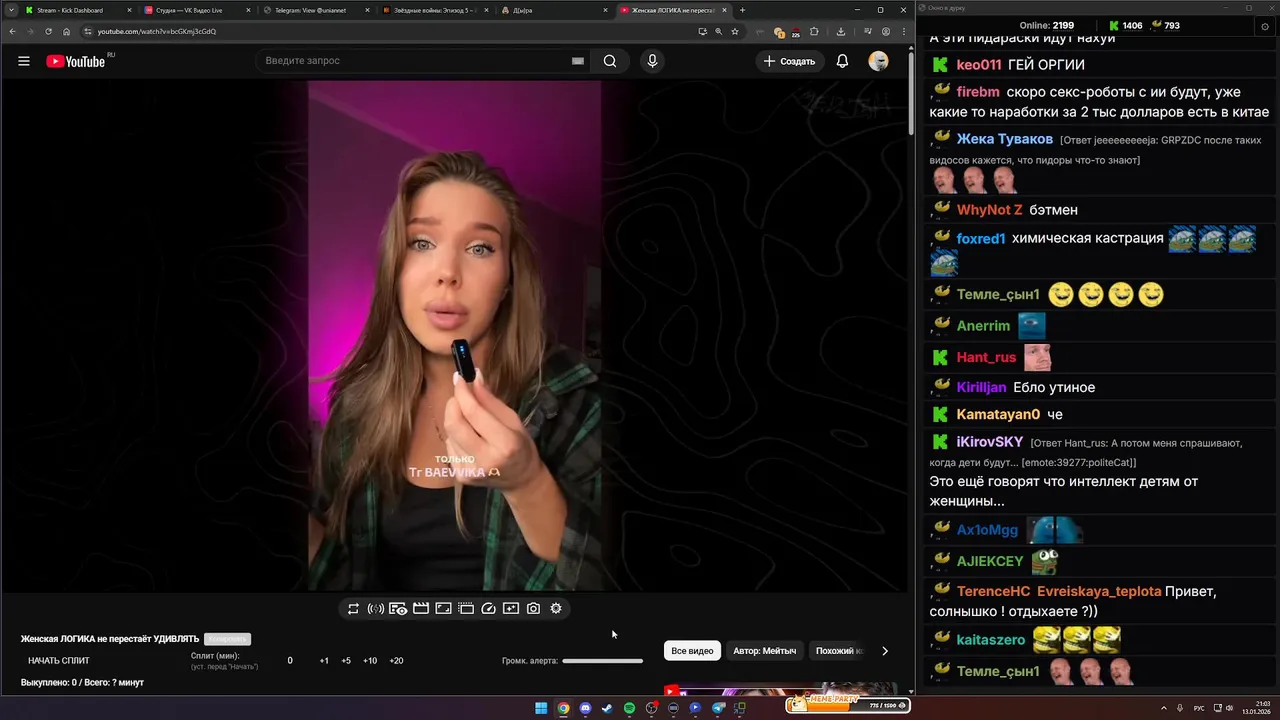Click the install app icon in address bar
This screenshot has height=720, width=1280.
(x=703, y=31)
